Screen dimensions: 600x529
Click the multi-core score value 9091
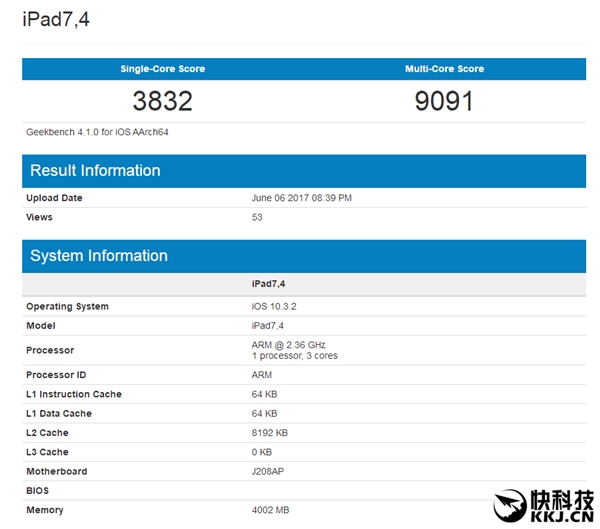pos(444,101)
